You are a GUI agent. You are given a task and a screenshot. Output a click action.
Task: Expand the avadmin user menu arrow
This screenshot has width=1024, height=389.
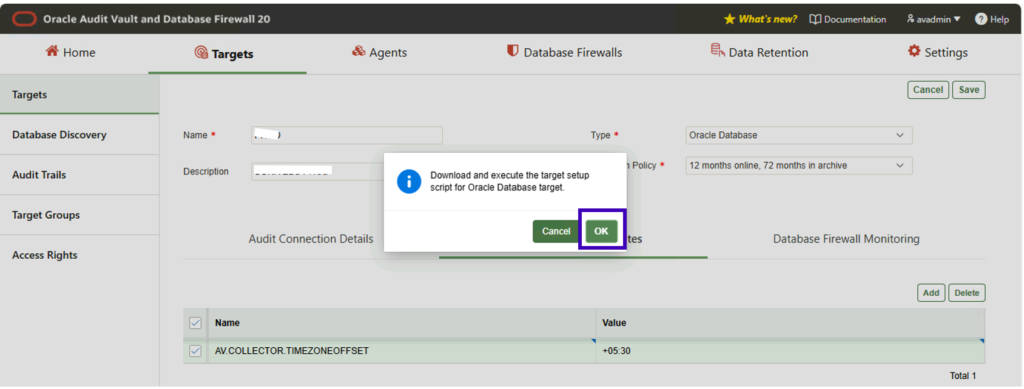(957, 19)
